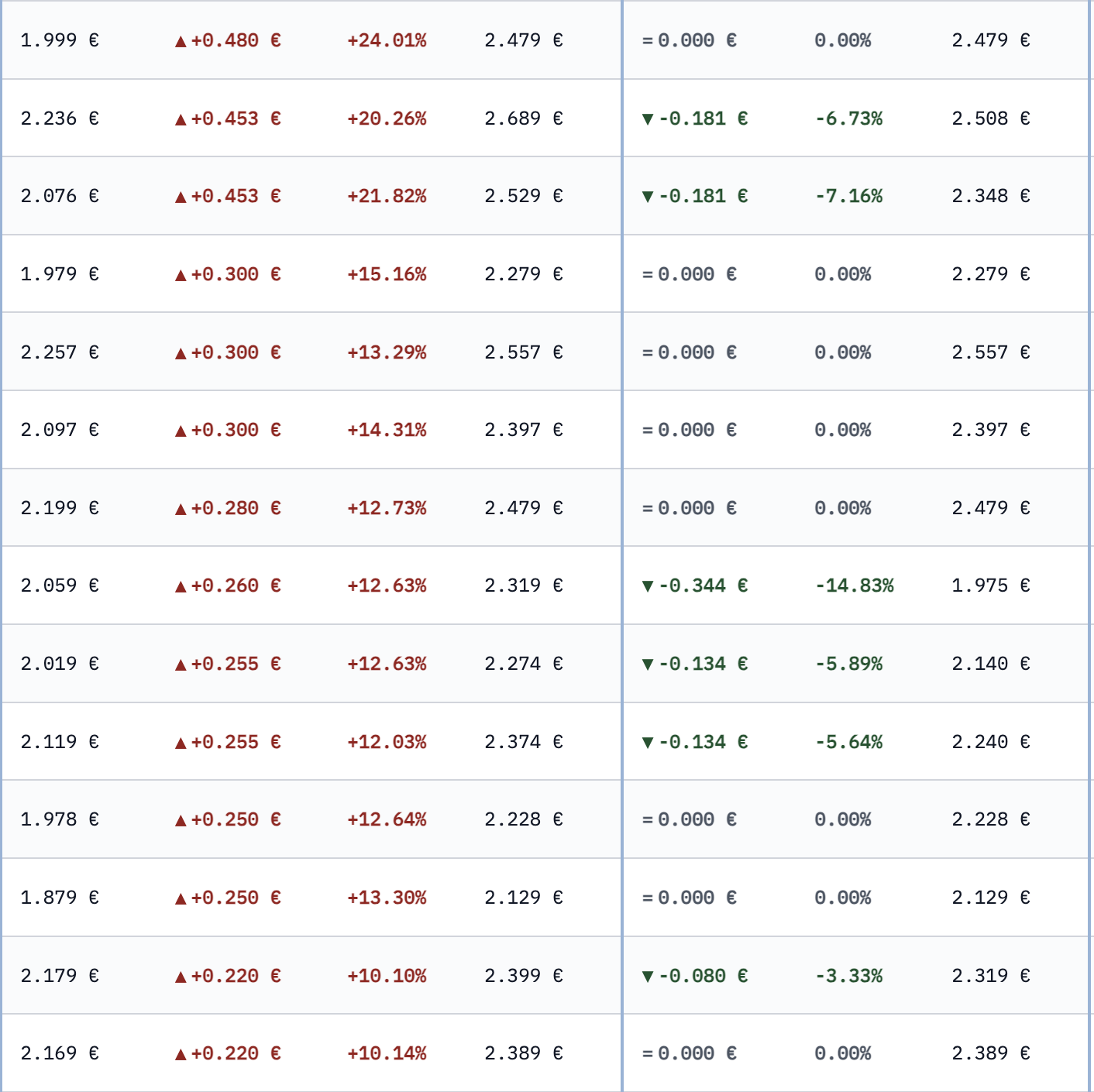Image resolution: width=1094 pixels, height=1092 pixels.
Task: Click the -7.16% change value
Action: (x=849, y=196)
